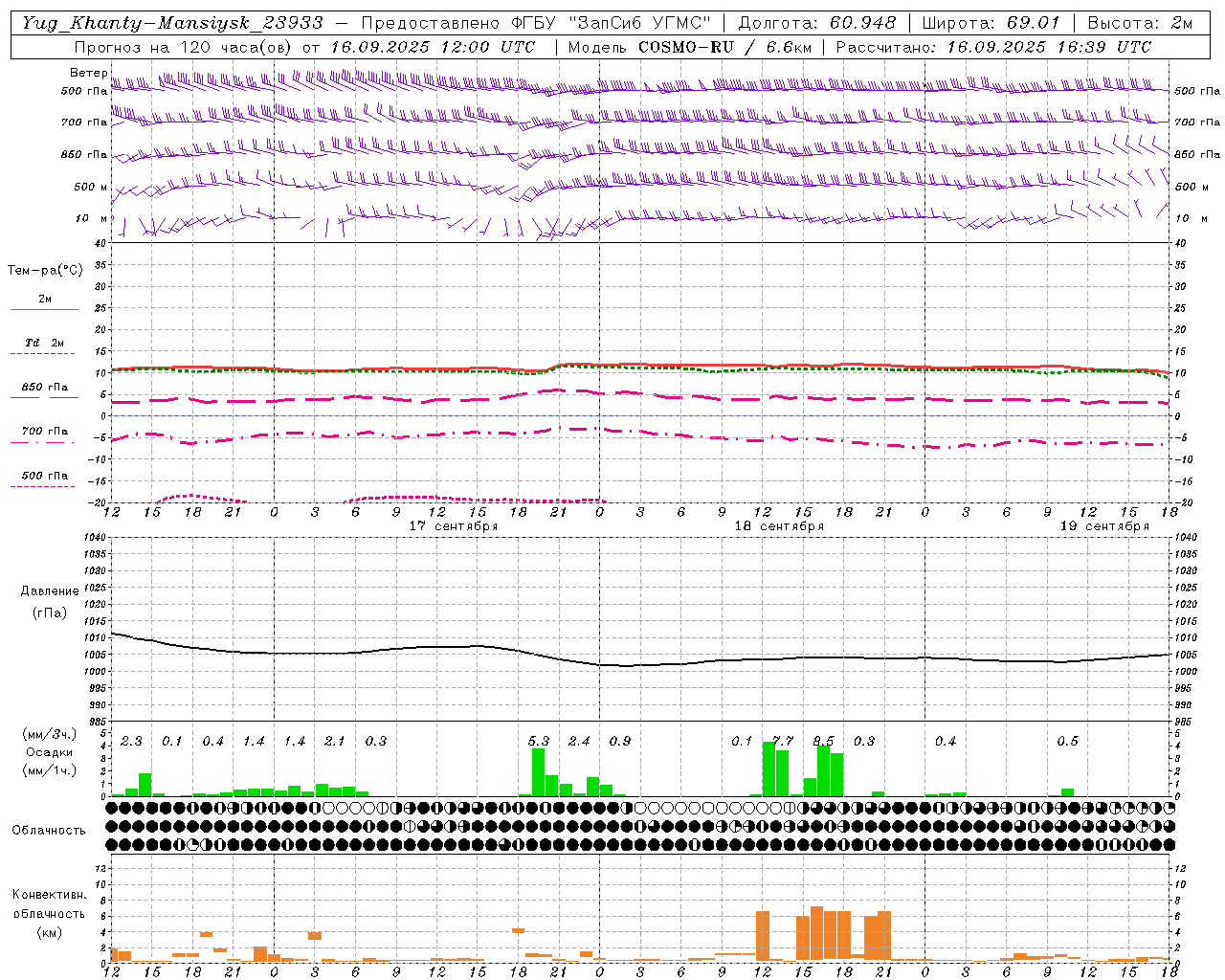Select the '850 гПа' temperature legend entry
Viewport: 1225px width, 980px height.
tap(45, 388)
